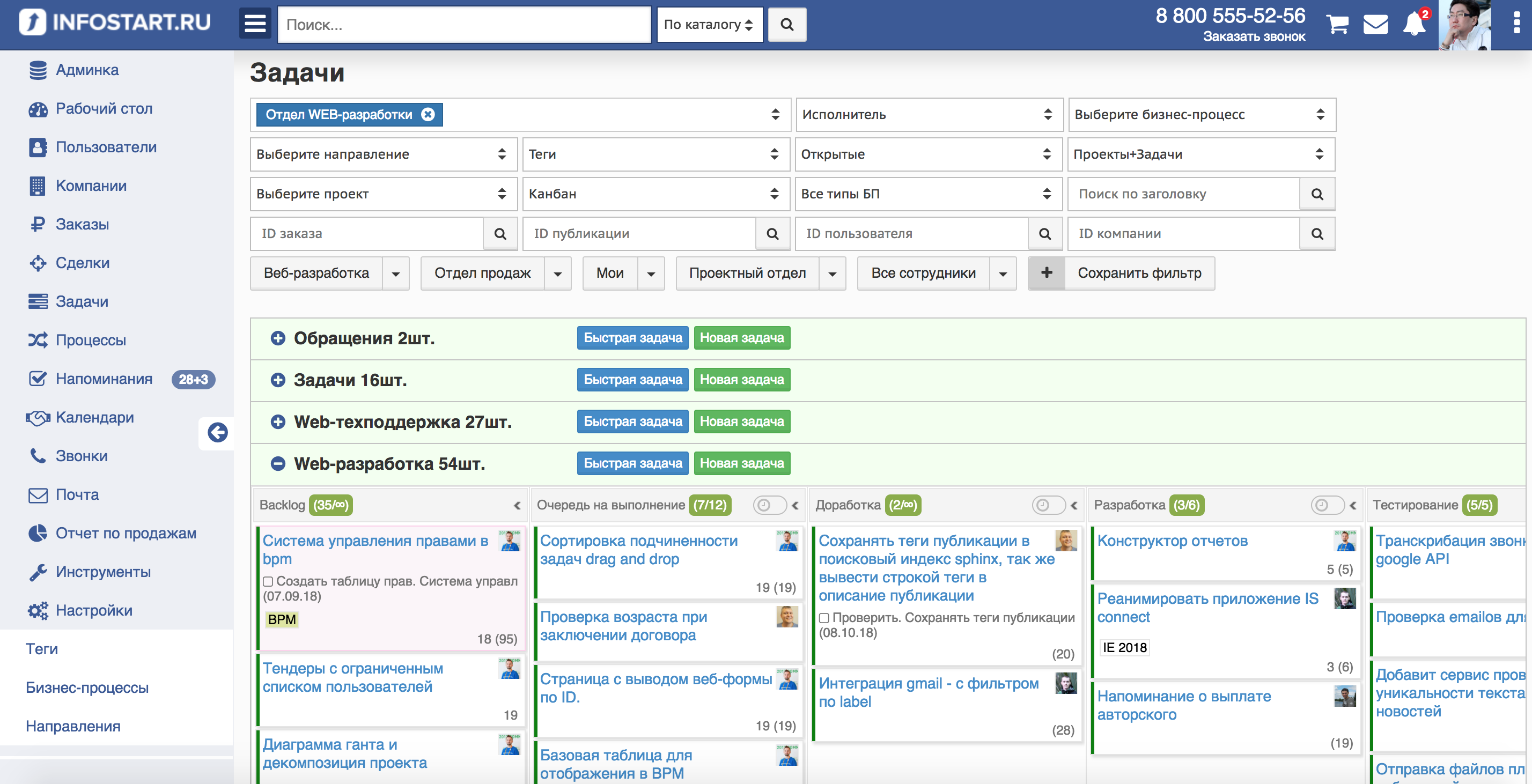Open Бизнес-процессы submenu item
This screenshot has height=784, width=1532.
coord(87,687)
